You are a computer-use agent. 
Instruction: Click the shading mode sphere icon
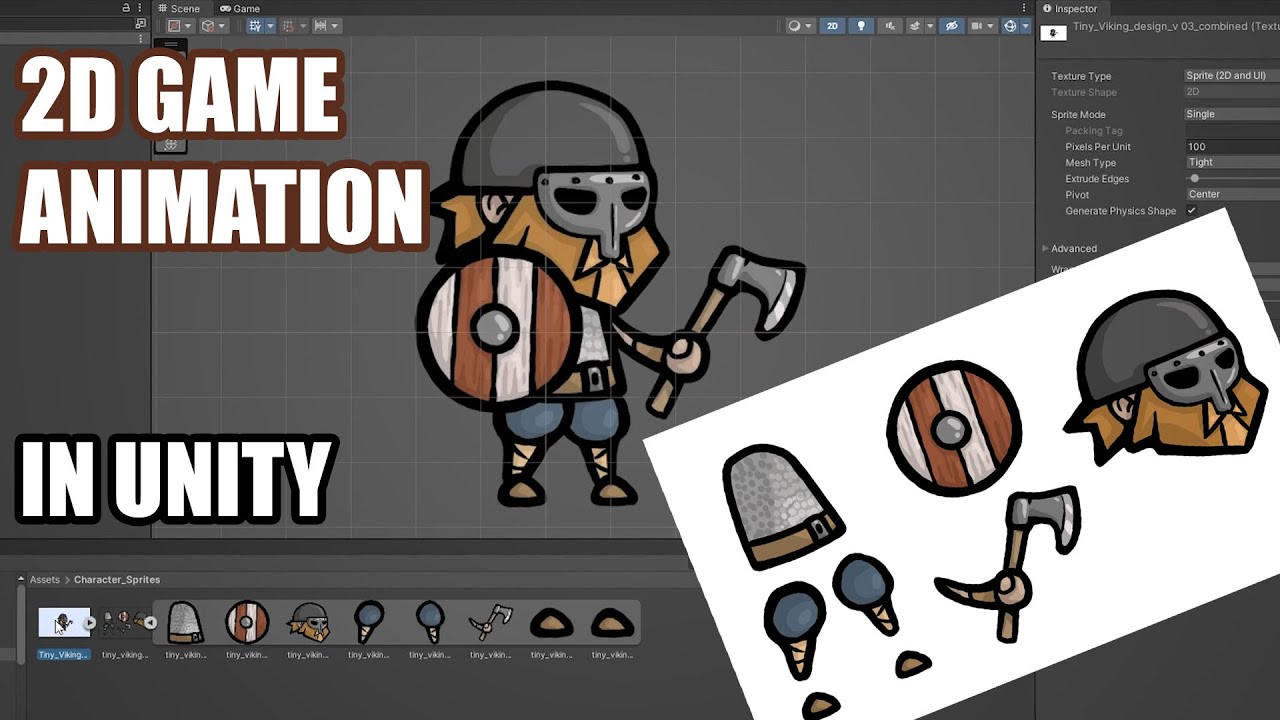point(795,26)
